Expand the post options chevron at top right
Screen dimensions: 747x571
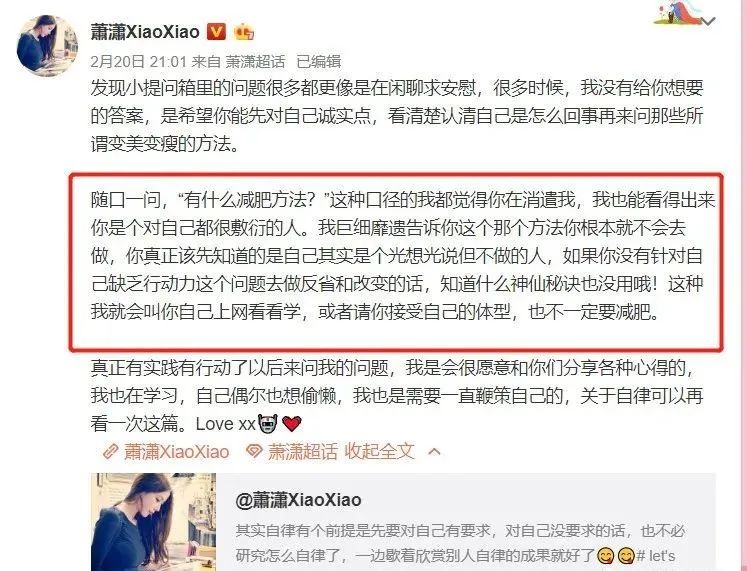(x=708, y=21)
